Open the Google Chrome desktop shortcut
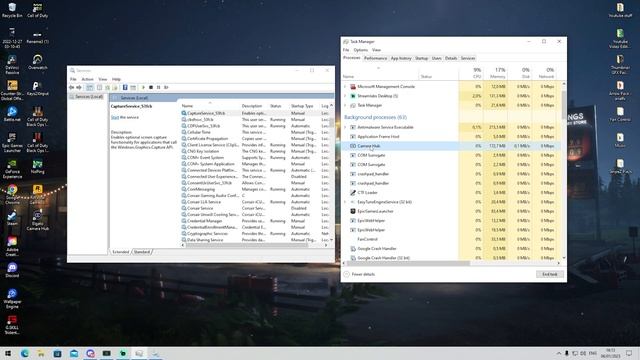 pyautogui.click(x=12, y=194)
